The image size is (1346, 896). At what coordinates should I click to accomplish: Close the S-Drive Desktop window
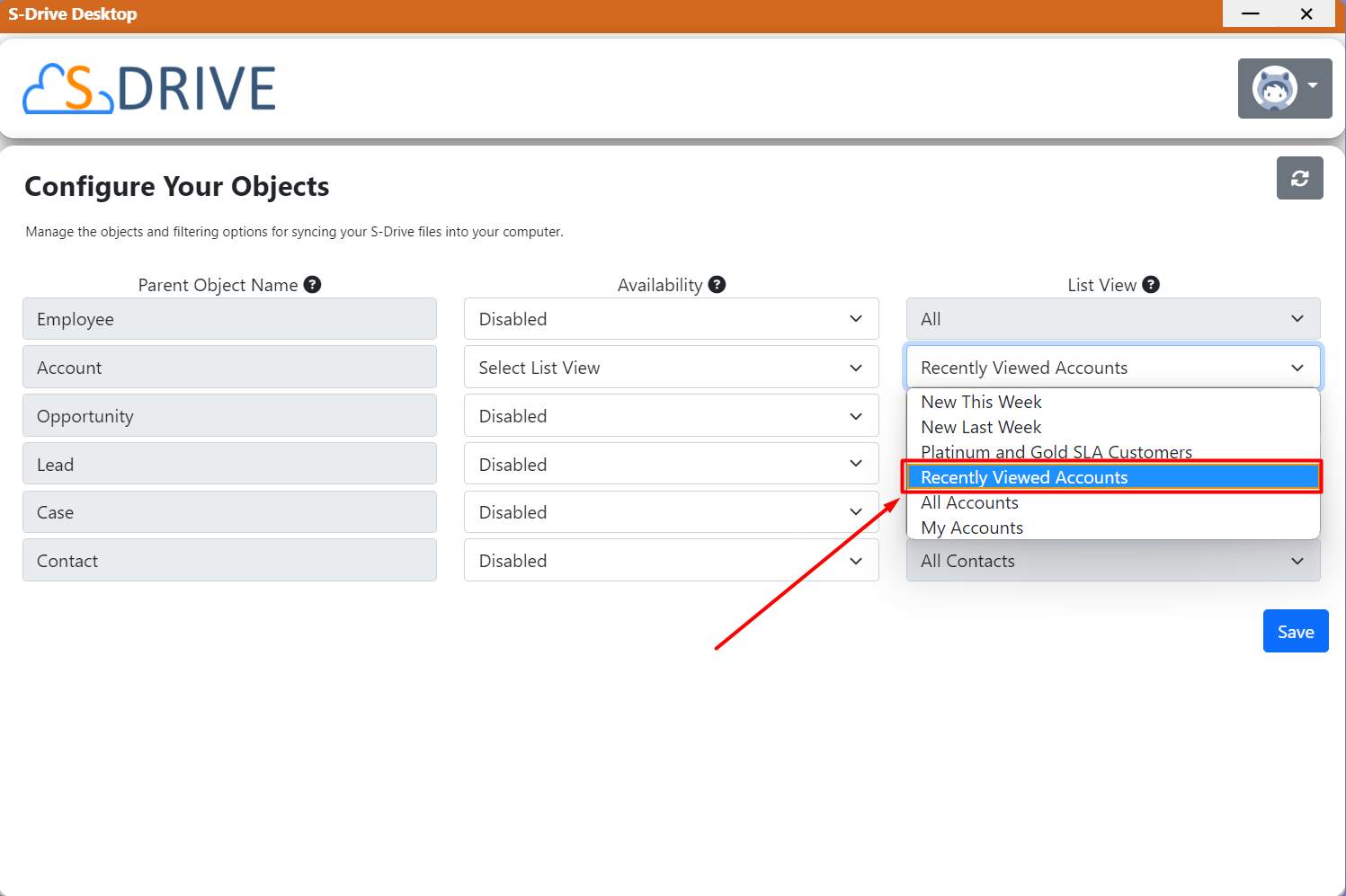1306,13
